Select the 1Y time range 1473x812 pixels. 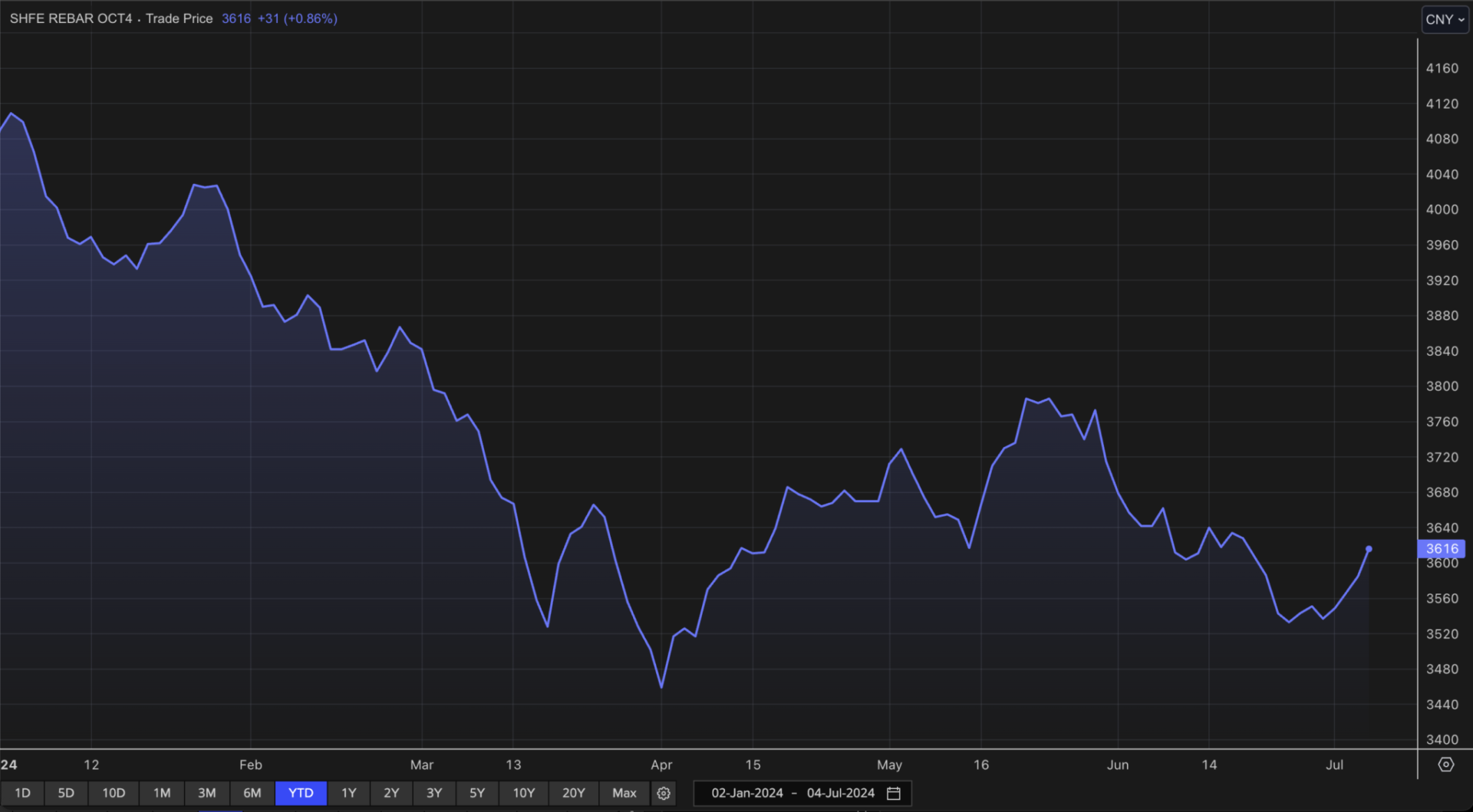[349, 793]
